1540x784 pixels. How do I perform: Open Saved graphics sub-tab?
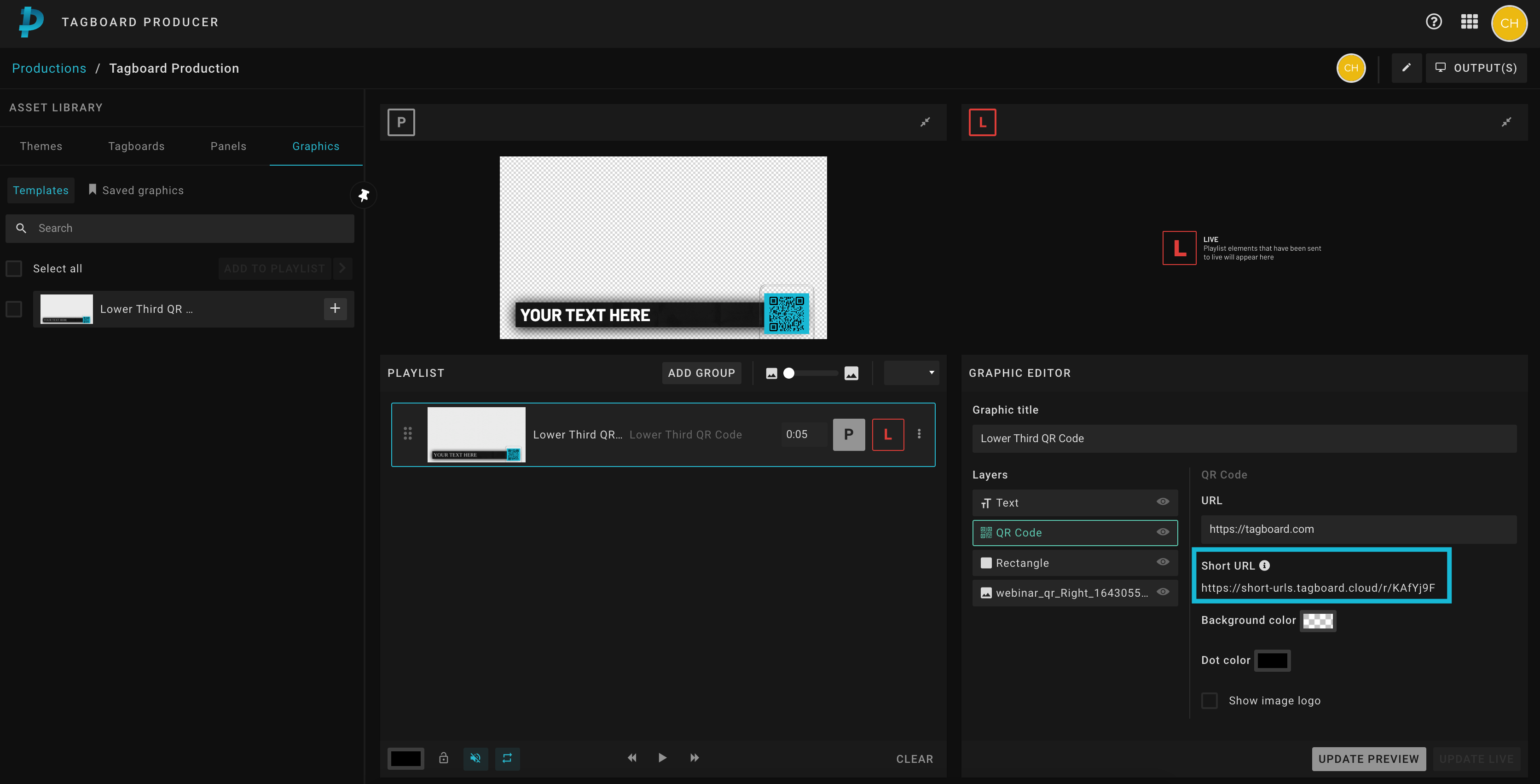[136, 190]
